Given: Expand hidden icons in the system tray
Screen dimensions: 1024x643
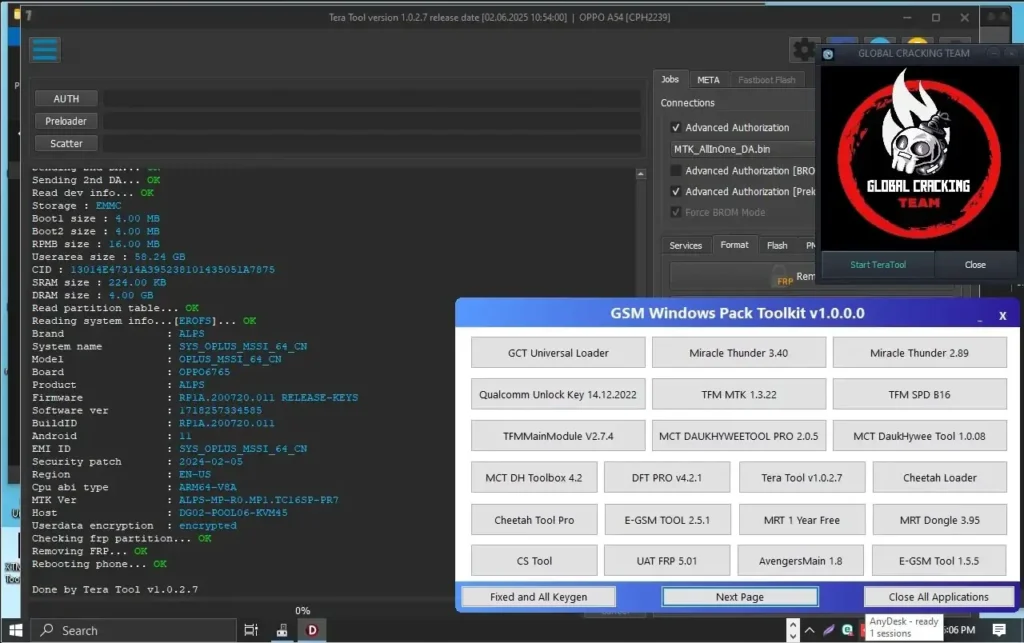Looking at the screenshot, I should 810,630.
